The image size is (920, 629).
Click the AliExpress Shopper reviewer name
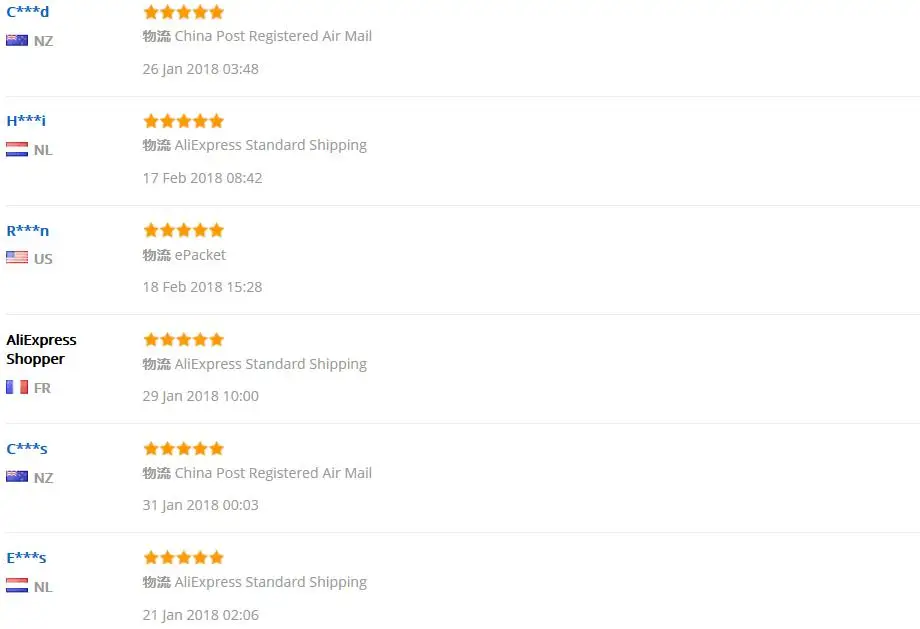(x=41, y=349)
